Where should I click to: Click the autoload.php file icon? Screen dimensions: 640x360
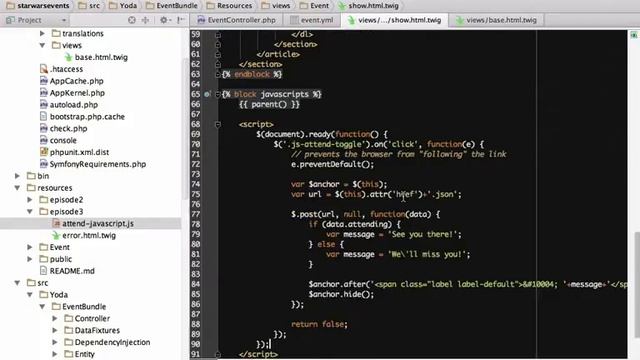(44, 104)
